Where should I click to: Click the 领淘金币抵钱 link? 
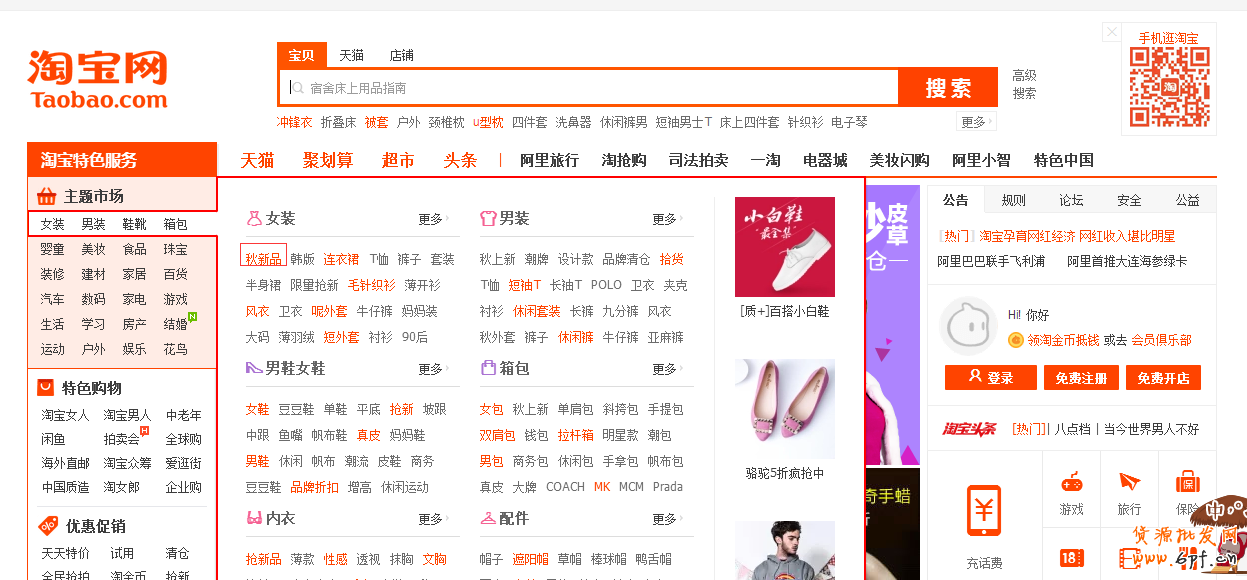tap(1062, 340)
